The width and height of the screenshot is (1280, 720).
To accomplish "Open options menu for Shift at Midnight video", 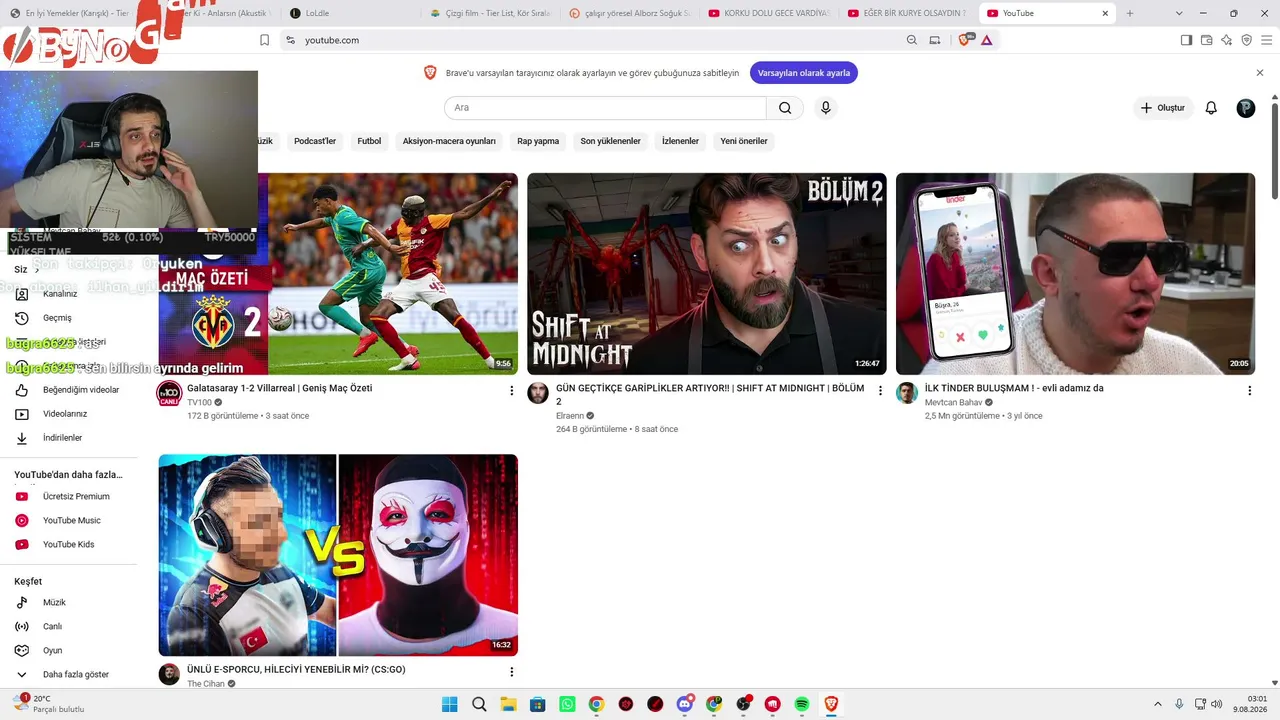I will tap(881, 391).
